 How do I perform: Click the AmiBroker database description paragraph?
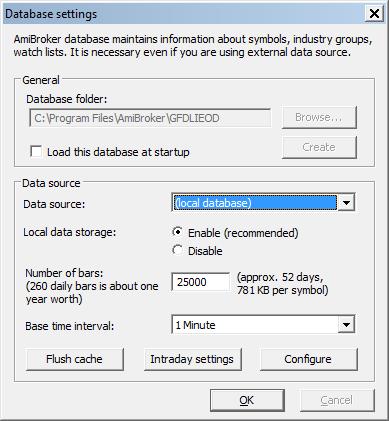[193, 46]
